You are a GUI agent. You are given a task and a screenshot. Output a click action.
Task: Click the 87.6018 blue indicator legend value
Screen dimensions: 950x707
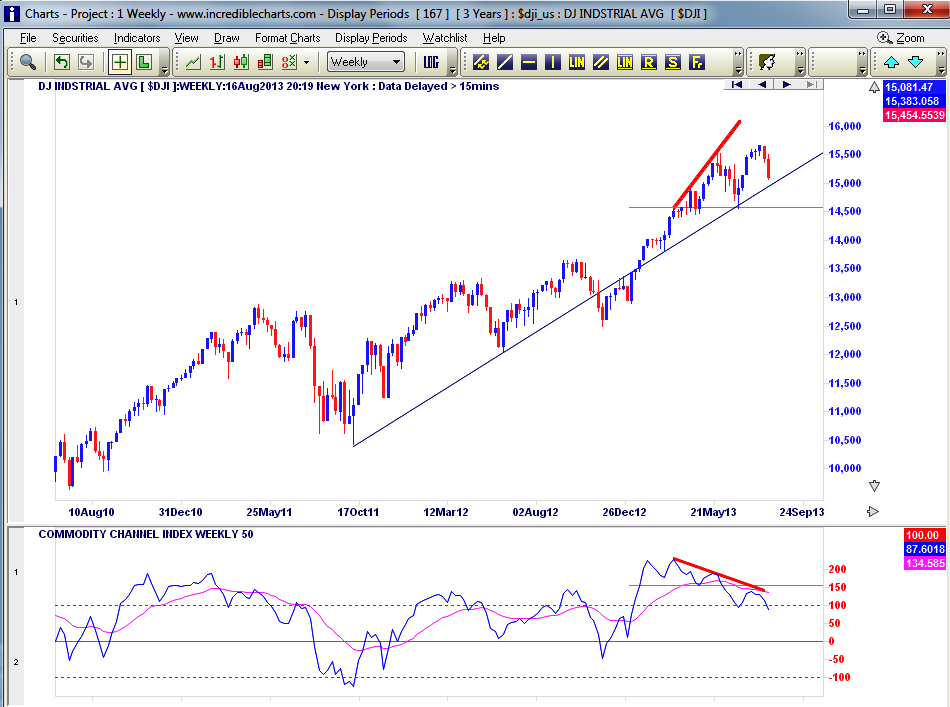(925, 549)
